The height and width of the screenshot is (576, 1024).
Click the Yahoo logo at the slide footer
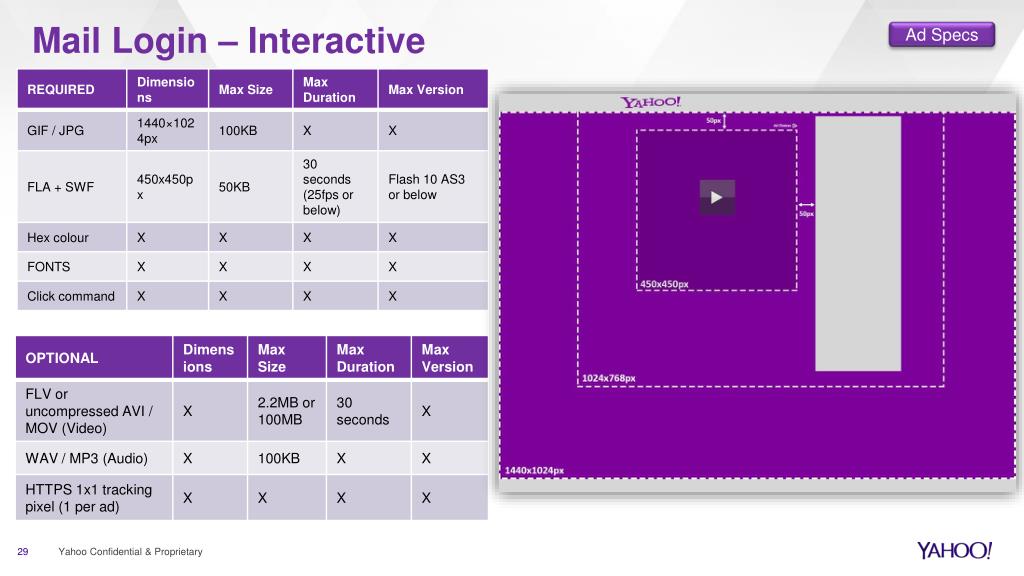click(x=954, y=551)
